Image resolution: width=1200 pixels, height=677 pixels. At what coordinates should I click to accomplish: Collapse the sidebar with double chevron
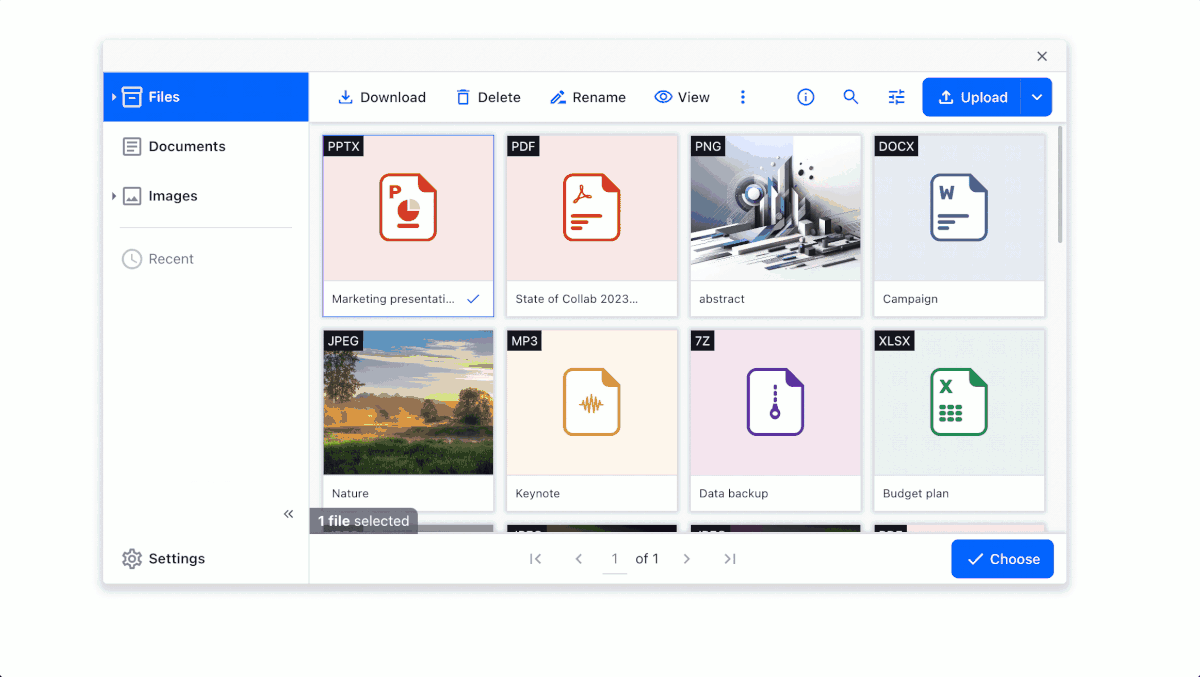(x=288, y=514)
